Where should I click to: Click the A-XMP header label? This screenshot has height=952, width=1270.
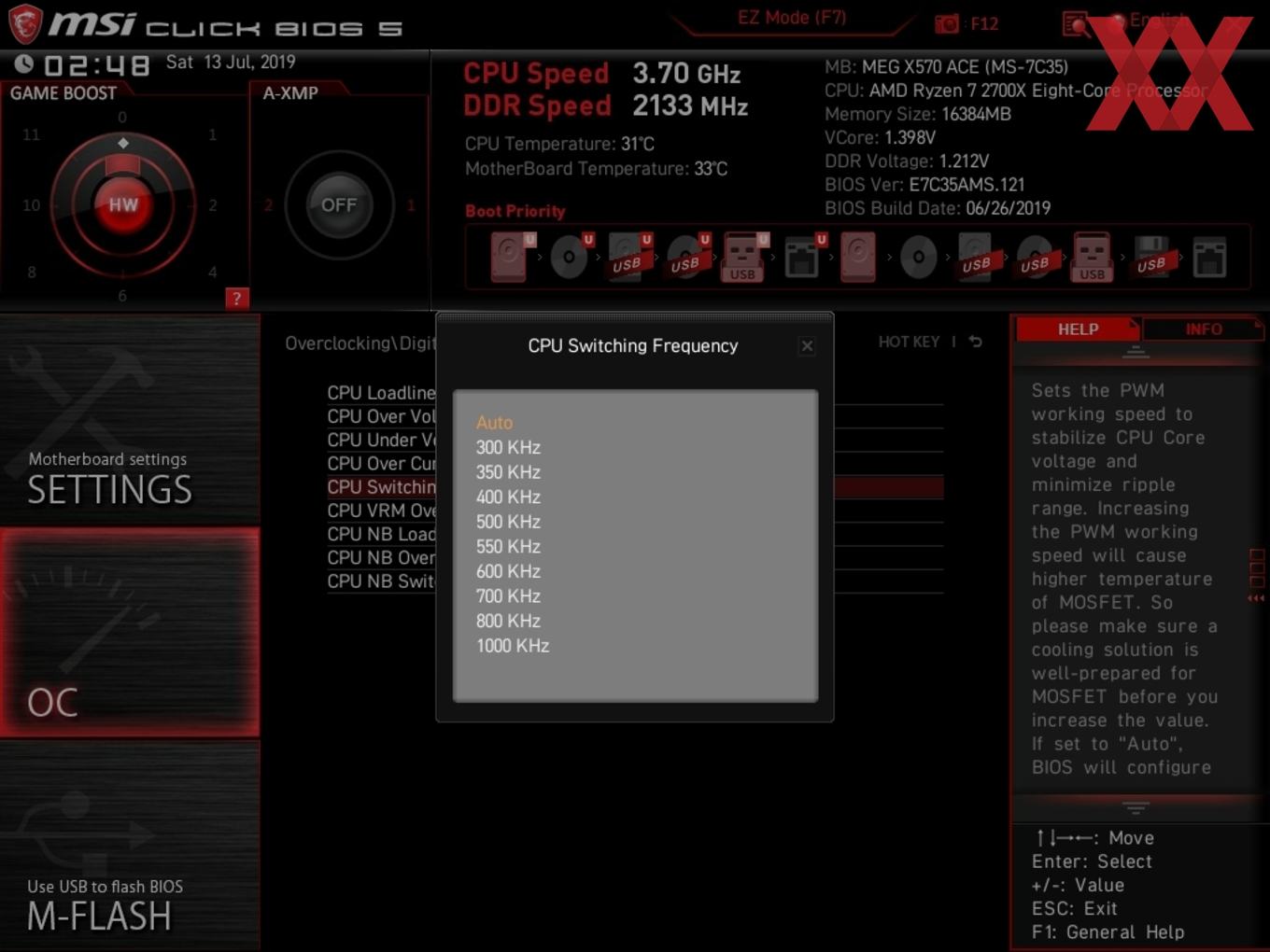pyautogui.click(x=290, y=93)
